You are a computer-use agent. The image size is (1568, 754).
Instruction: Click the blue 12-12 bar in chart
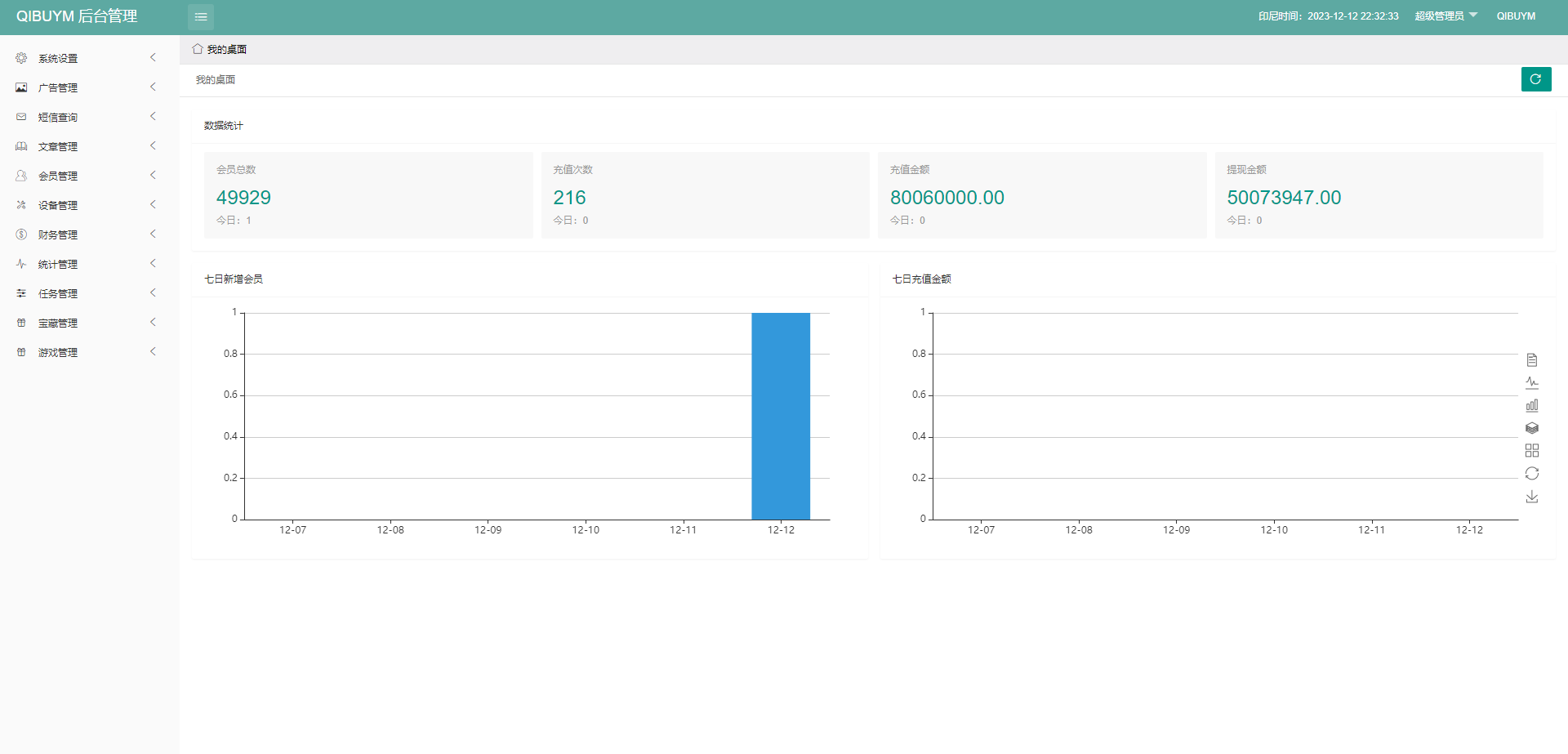pyautogui.click(x=781, y=416)
